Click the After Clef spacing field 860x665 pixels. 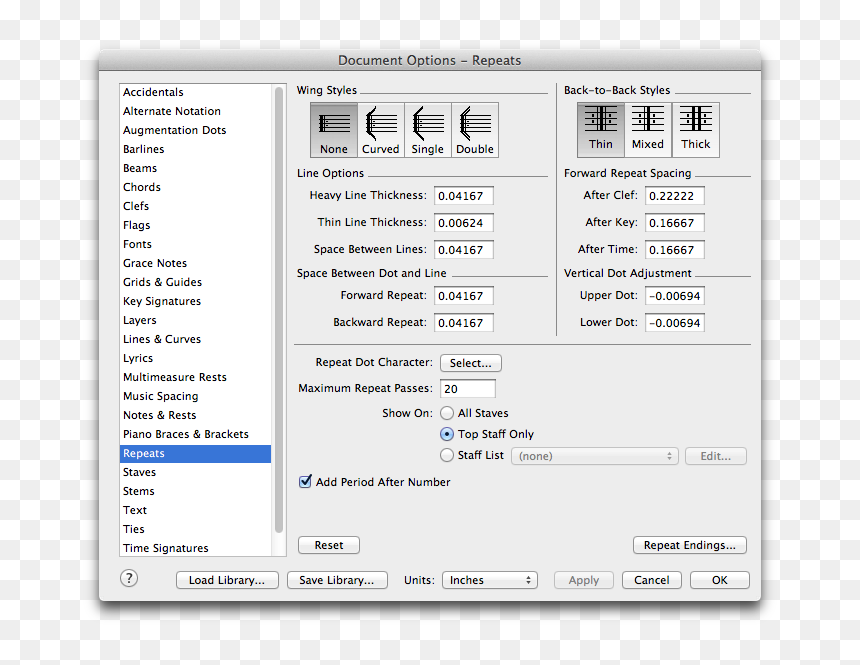pos(675,196)
